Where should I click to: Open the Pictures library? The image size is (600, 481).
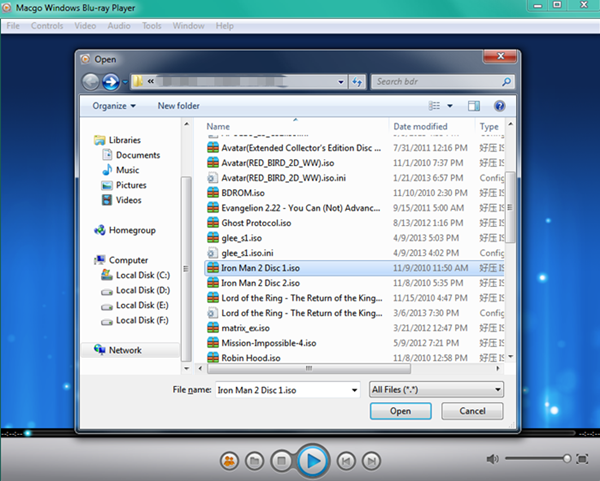[x=124, y=185]
